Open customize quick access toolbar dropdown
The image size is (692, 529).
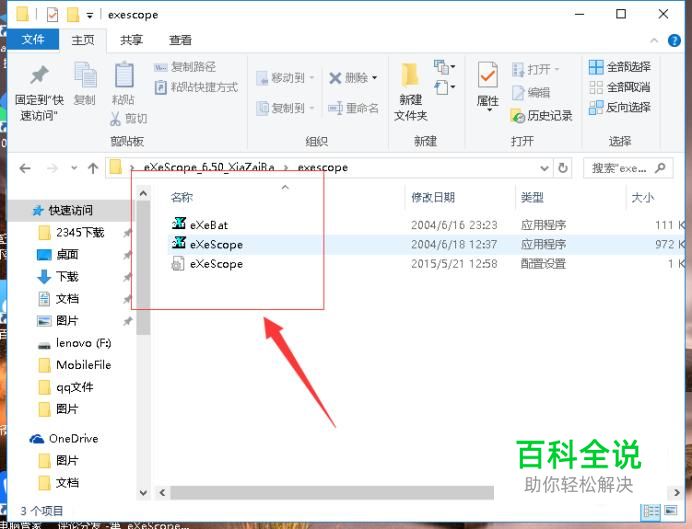coord(90,15)
